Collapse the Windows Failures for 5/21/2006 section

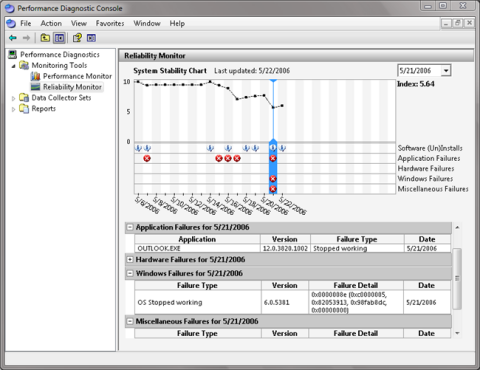(x=130, y=273)
